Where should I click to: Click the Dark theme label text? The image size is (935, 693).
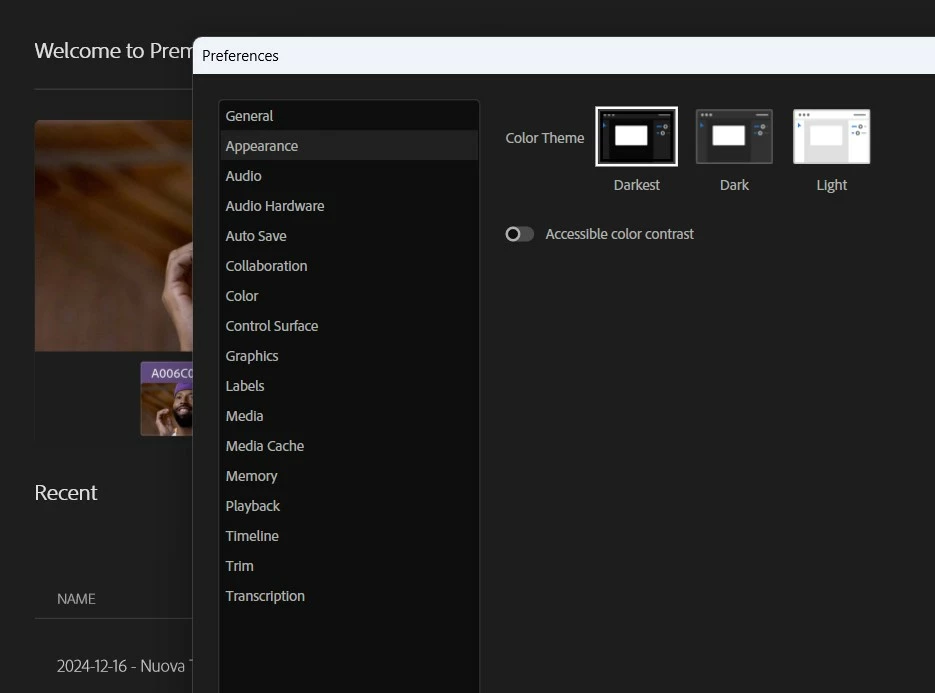click(734, 185)
